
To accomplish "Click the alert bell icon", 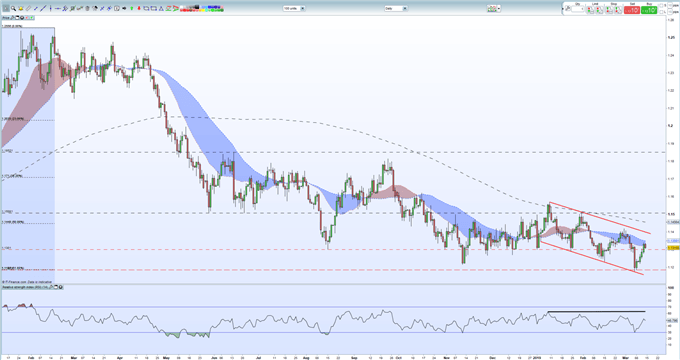I will [21, 8].
